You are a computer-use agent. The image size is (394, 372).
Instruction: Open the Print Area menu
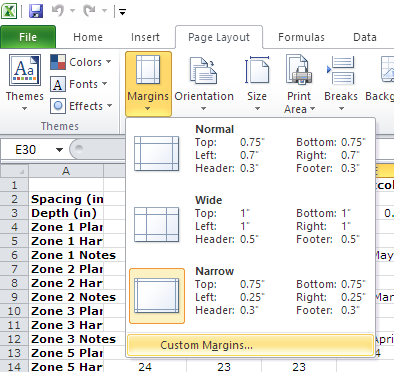tap(299, 83)
